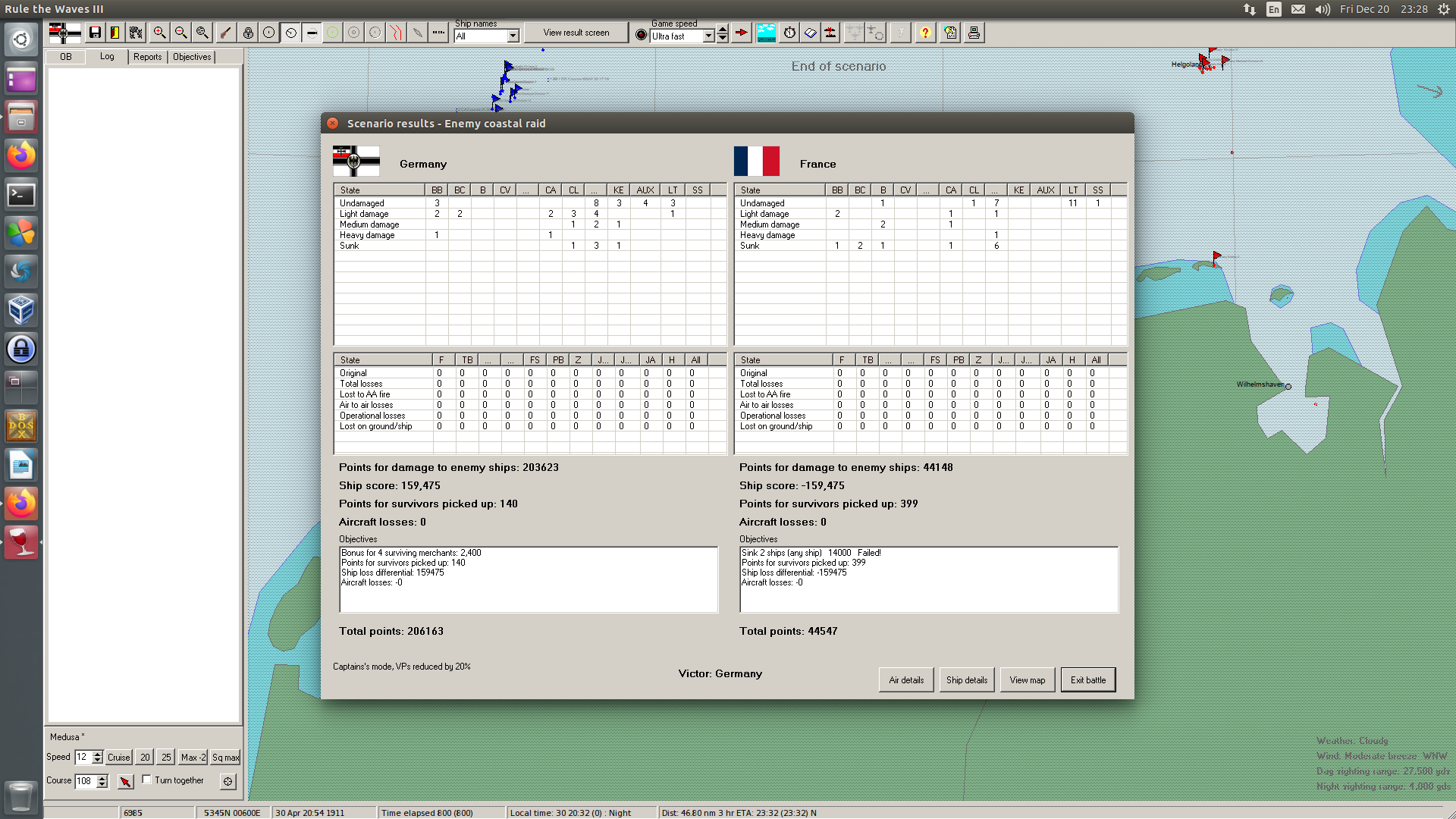The width and height of the screenshot is (1456, 819).
Task: Set speed to 20 knots
Action: point(145,757)
